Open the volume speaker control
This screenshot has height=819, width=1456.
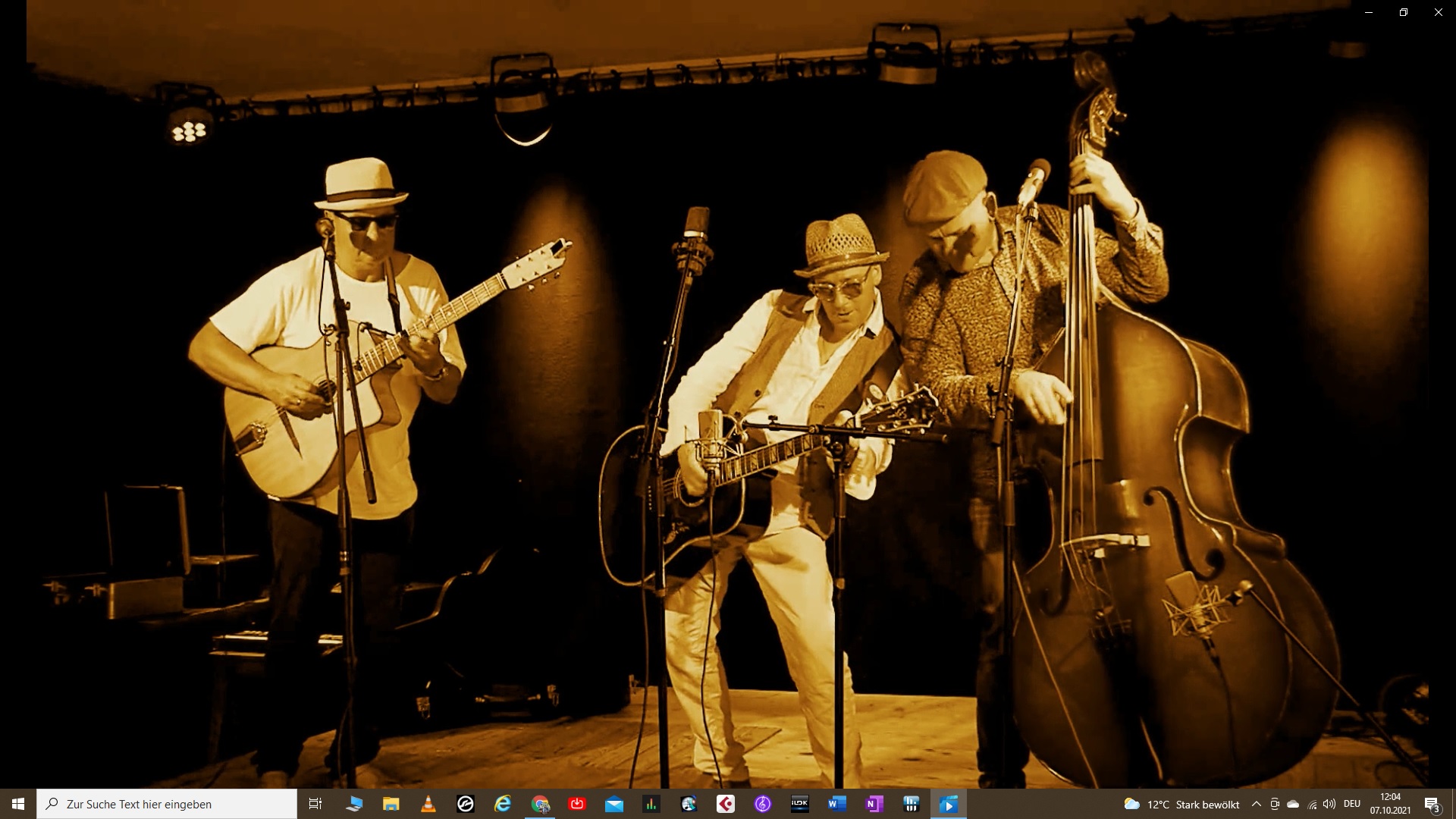coord(1329,805)
